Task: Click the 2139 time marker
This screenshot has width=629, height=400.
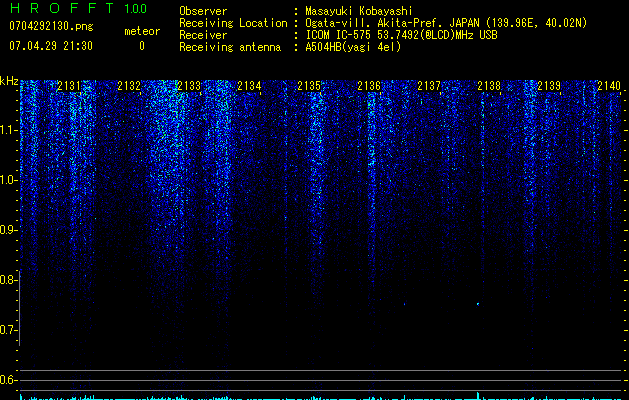Action: pyautogui.click(x=549, y=86)
